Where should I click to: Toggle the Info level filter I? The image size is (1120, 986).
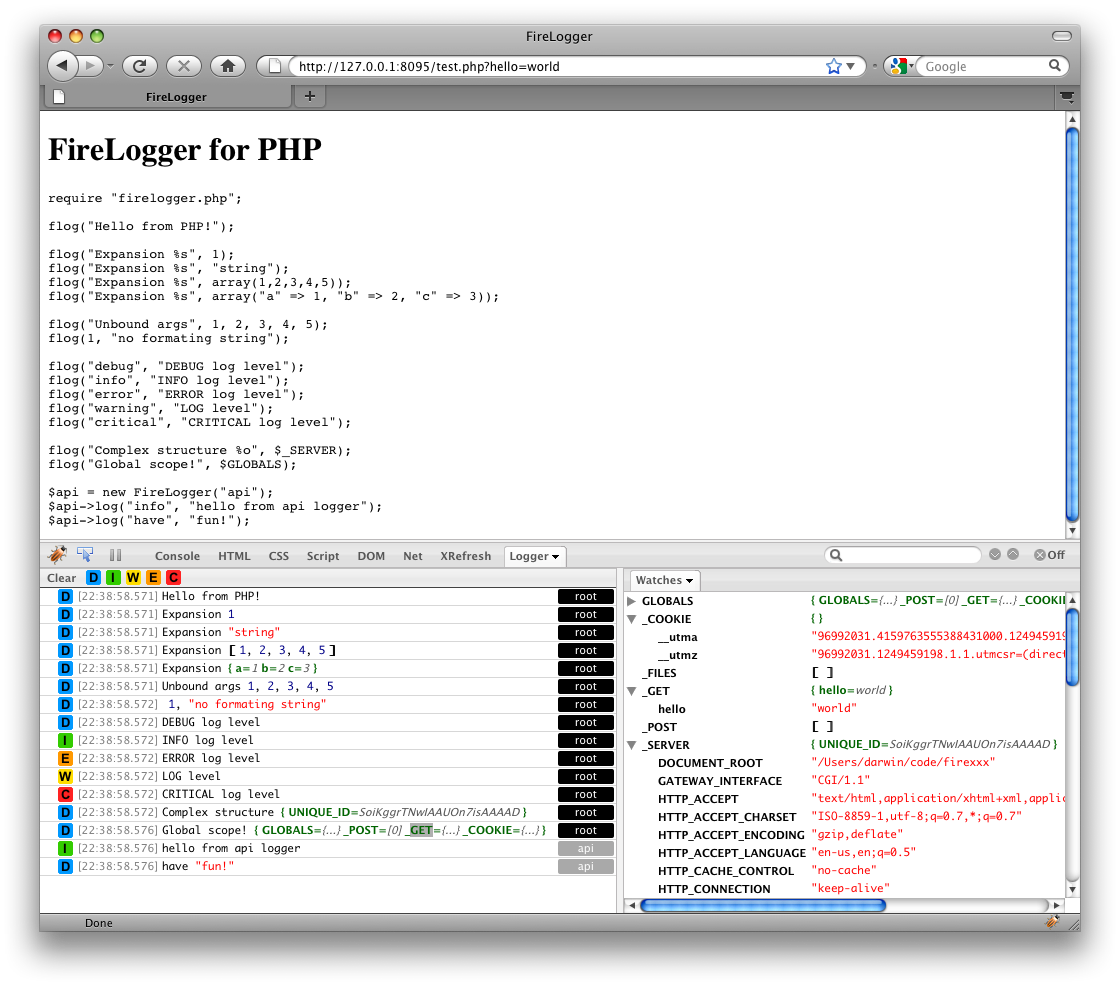click(114, 578)
